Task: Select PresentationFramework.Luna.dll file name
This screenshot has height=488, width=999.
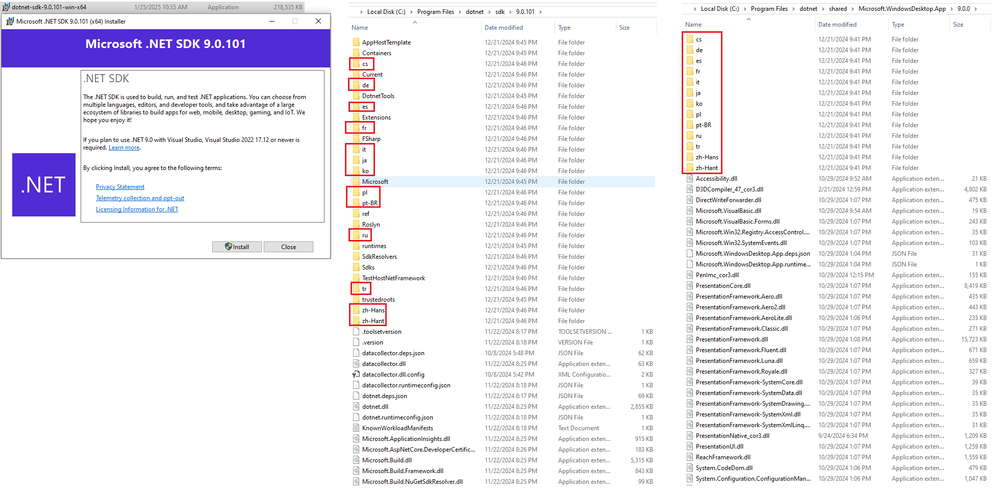Action: (738, 361)
